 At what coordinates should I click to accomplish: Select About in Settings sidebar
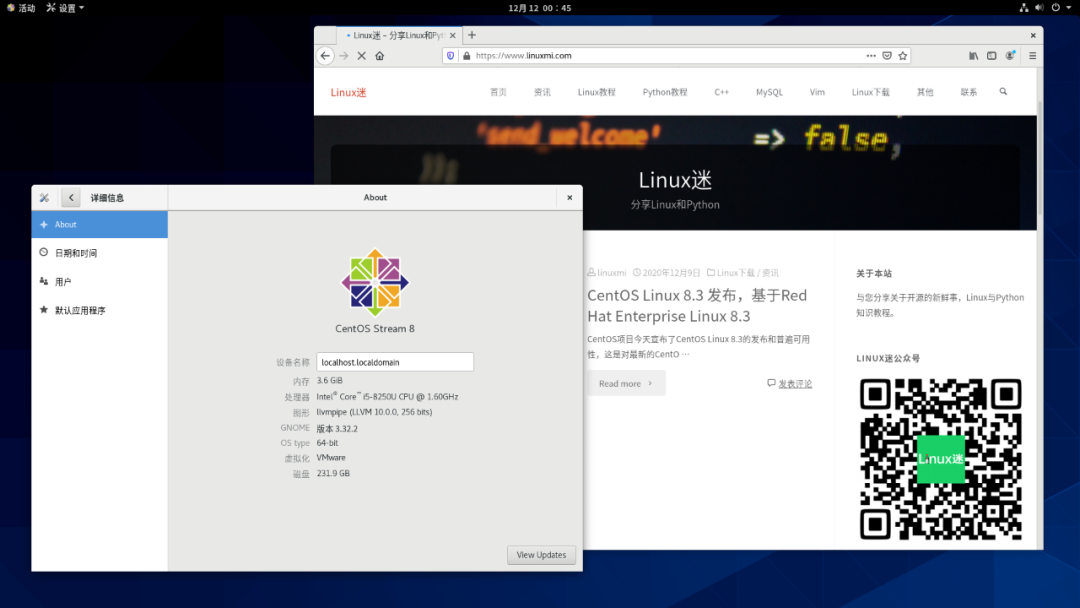99,224
